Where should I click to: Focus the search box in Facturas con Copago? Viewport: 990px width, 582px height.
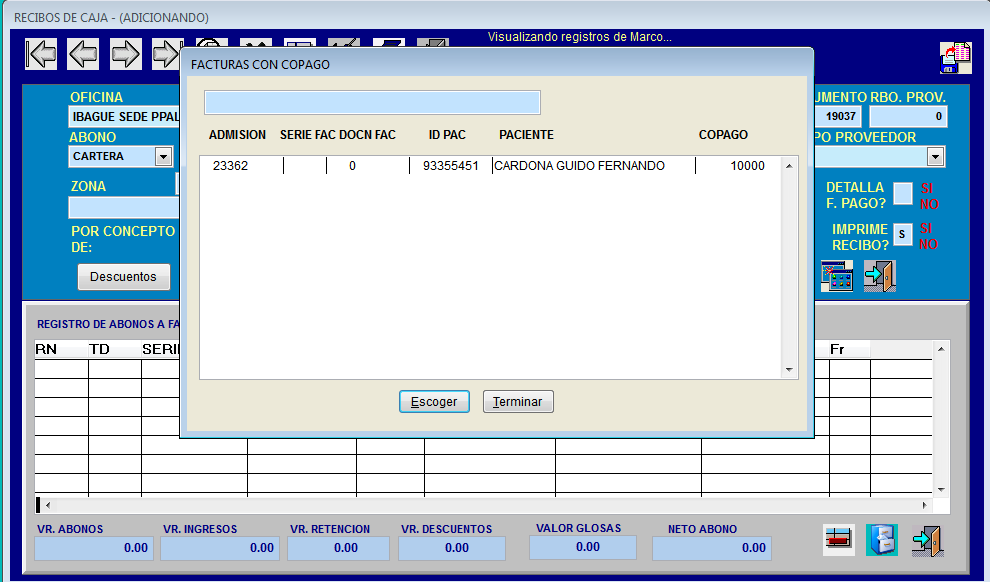point(373,102)
